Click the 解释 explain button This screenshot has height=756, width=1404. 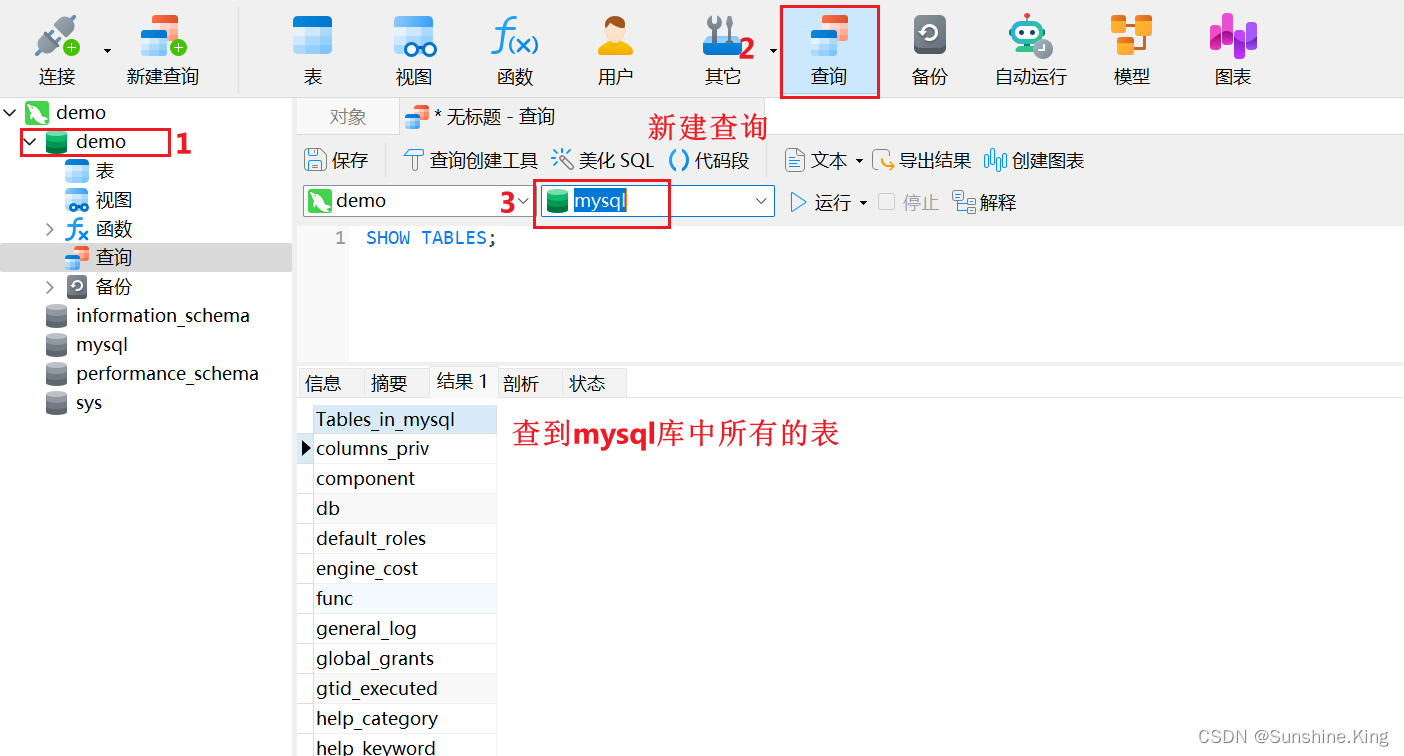point(984,202)
